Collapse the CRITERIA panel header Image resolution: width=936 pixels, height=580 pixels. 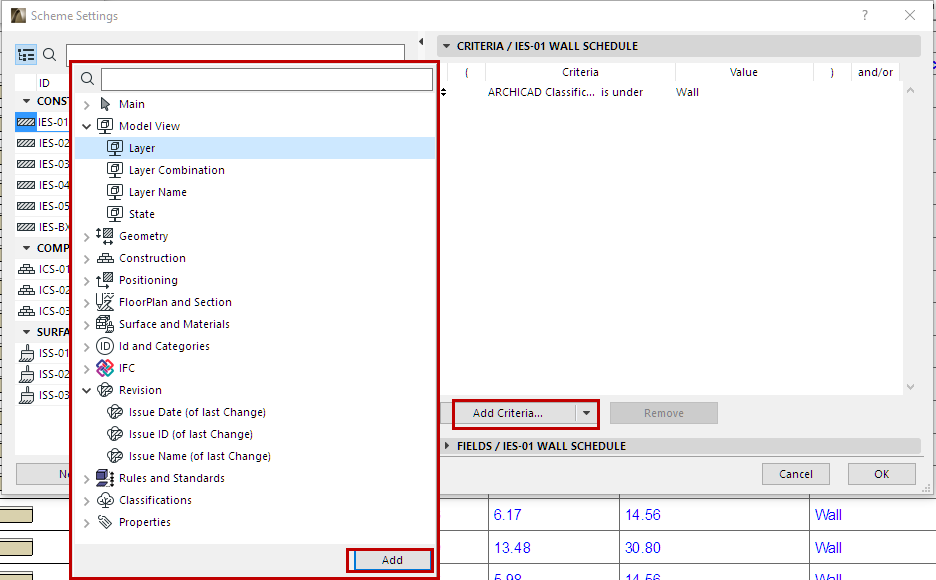pos(446,46)
